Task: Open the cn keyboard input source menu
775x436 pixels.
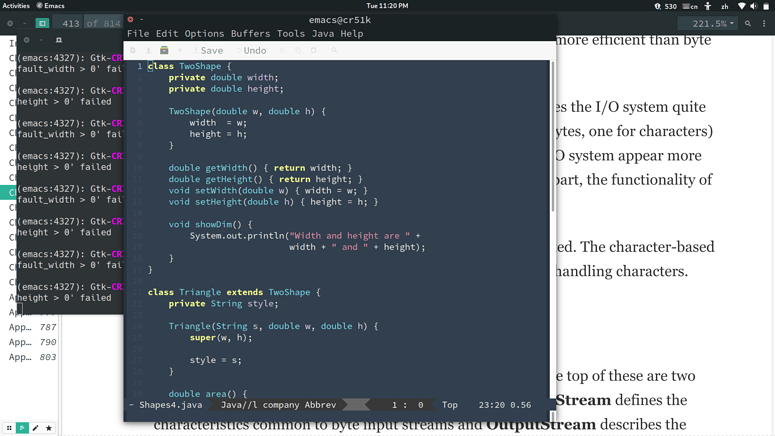Action: click(689, 6)
